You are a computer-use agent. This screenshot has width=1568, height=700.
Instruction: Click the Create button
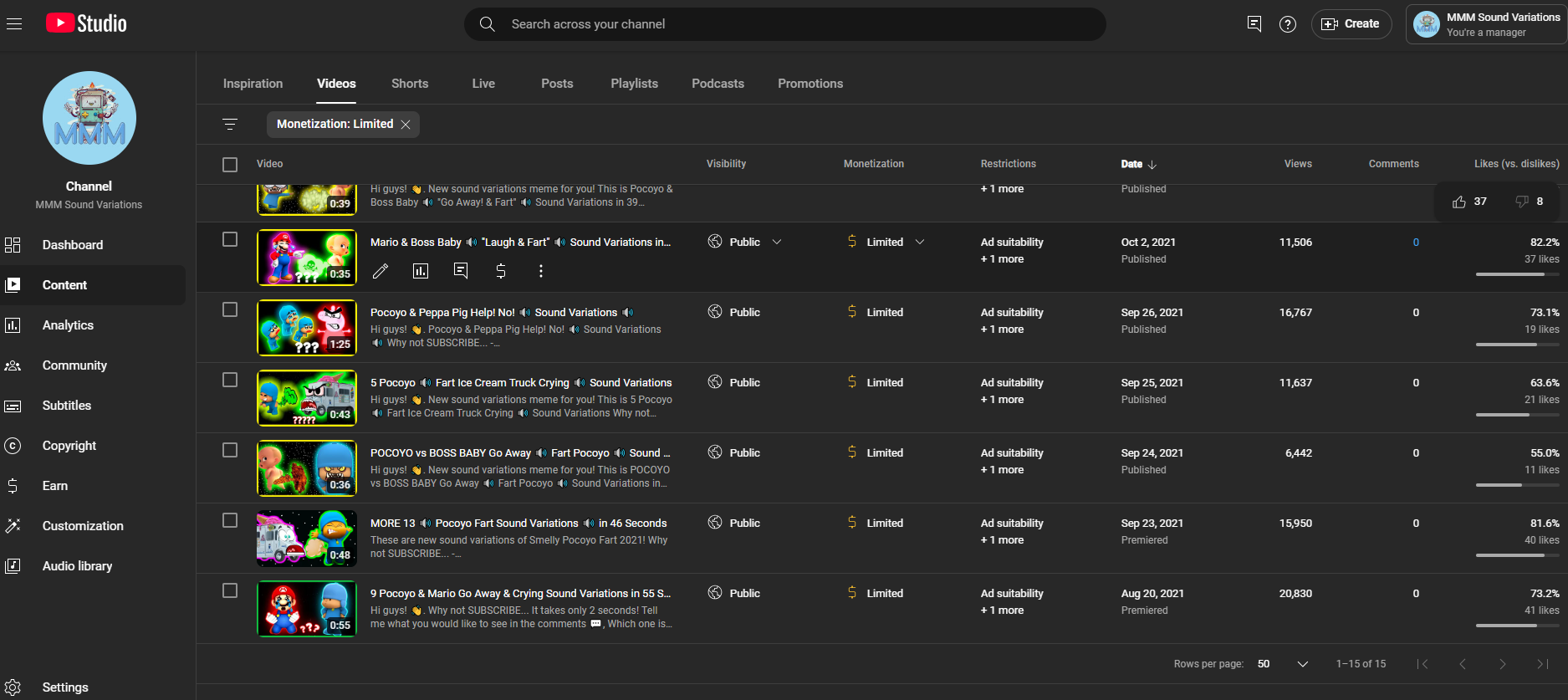(x=1351, y=24)
